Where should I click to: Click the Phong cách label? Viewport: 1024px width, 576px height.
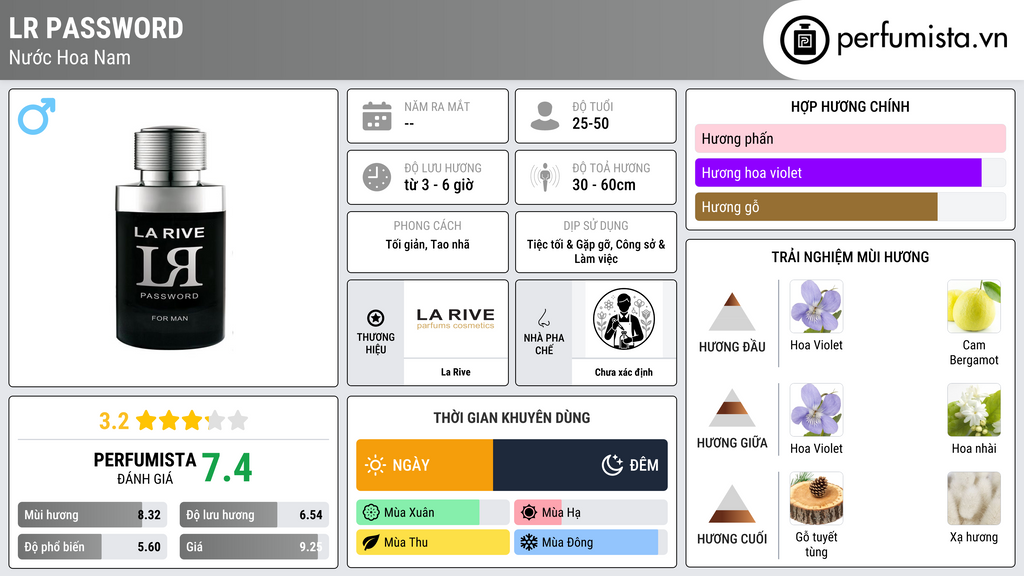[427, 225]
